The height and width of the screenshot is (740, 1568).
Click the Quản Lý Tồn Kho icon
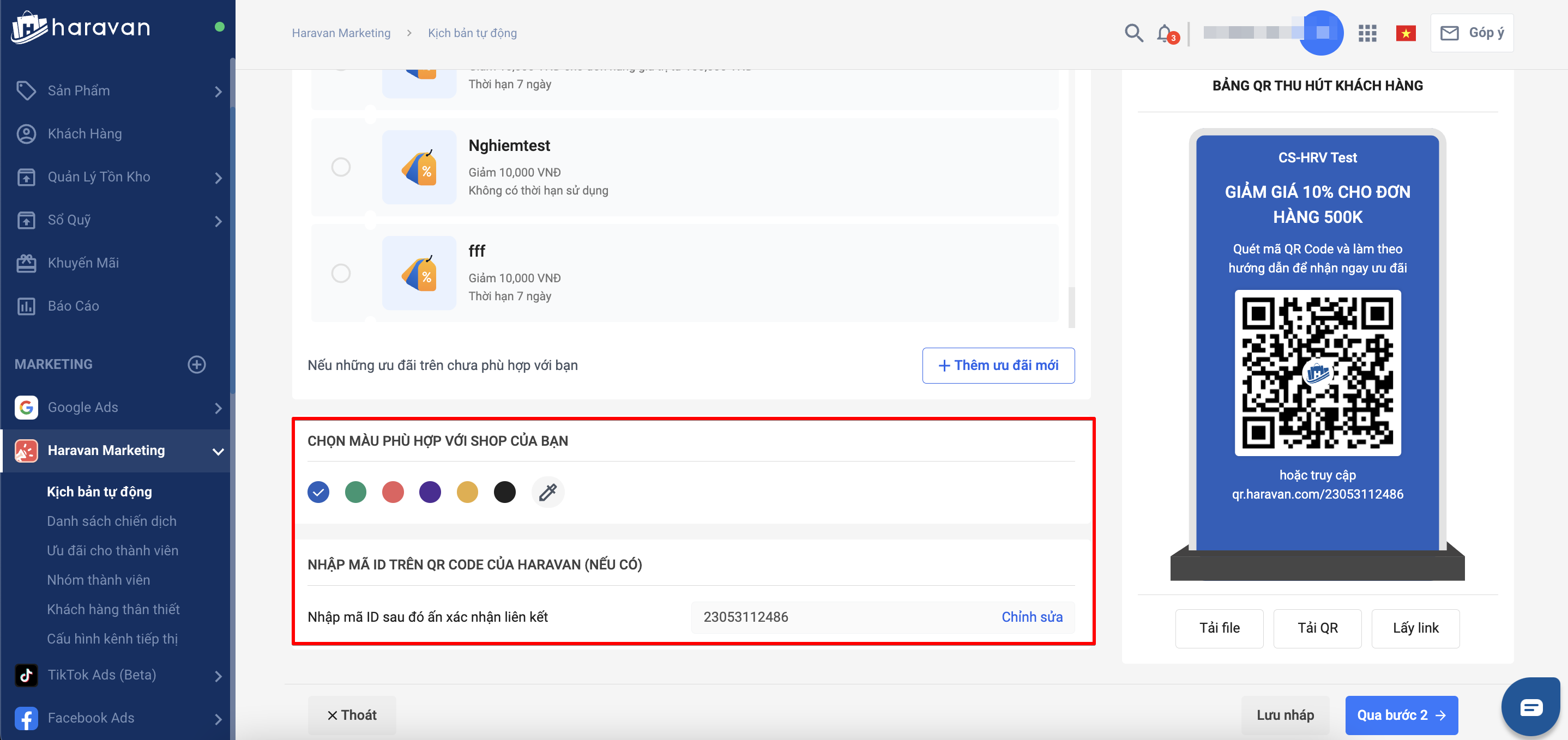[26, 177]
